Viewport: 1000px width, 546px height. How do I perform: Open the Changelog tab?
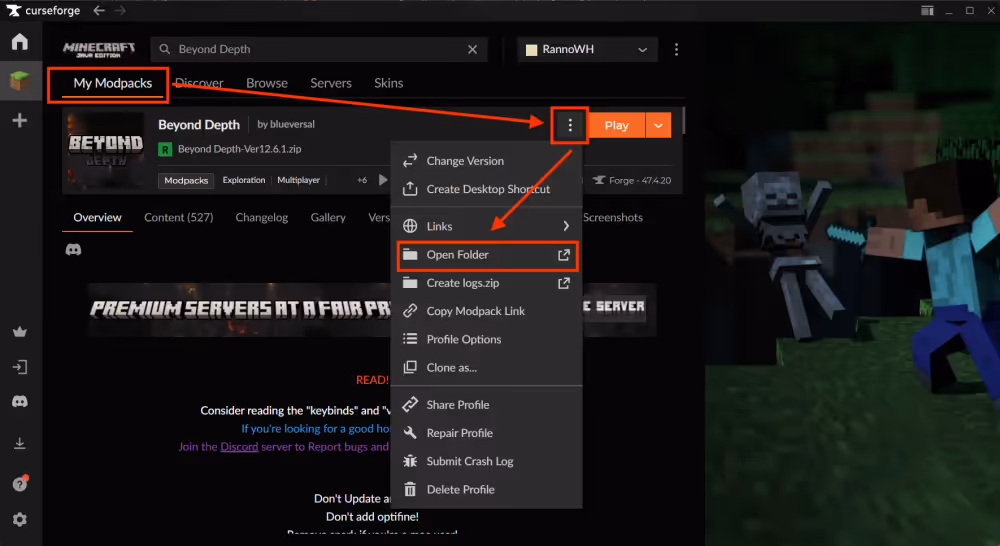pyautogui.click(x=261, y=218)
